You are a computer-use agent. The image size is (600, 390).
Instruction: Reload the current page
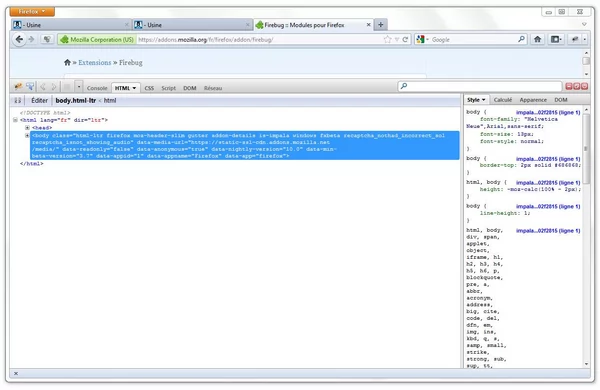click(405, 39)
